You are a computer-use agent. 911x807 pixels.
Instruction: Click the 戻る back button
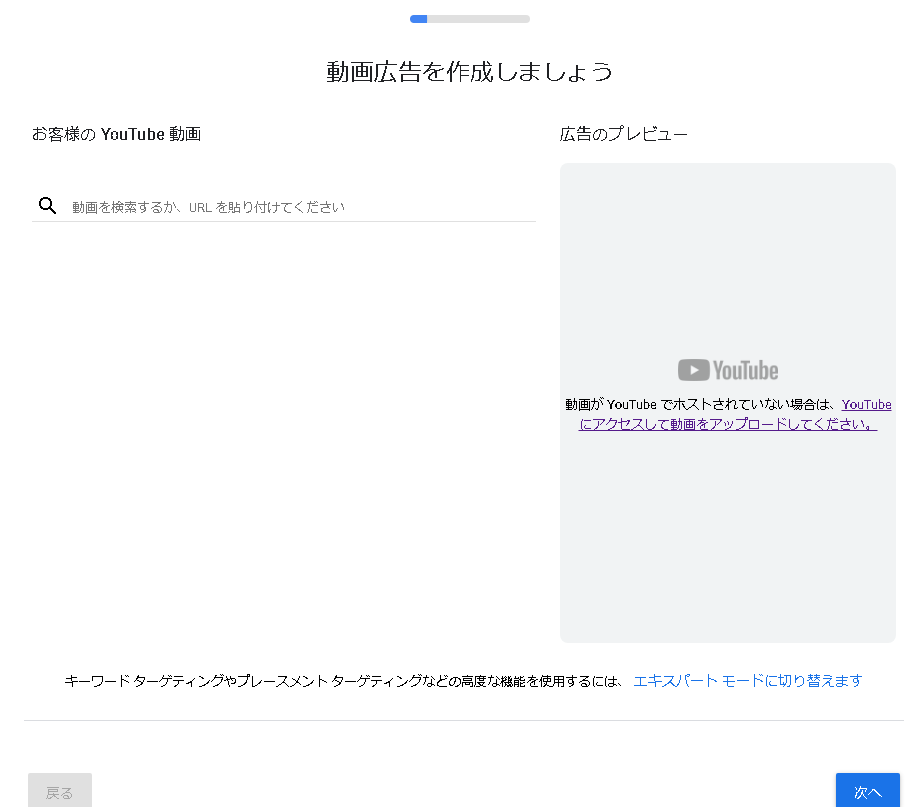(60, 791)
